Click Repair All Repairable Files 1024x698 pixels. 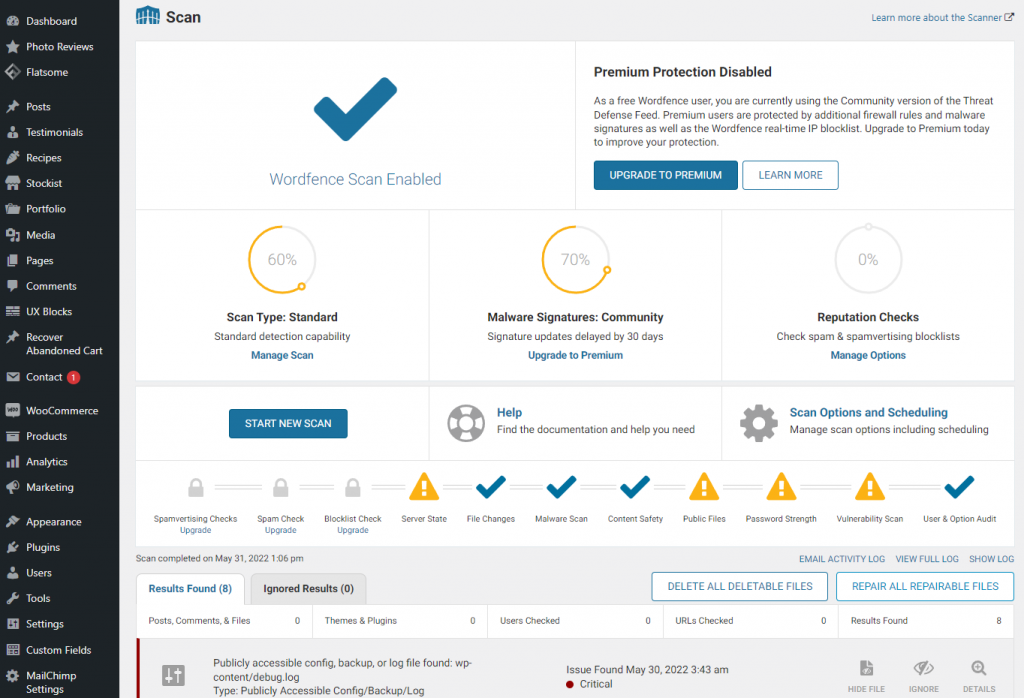(925, 586)
